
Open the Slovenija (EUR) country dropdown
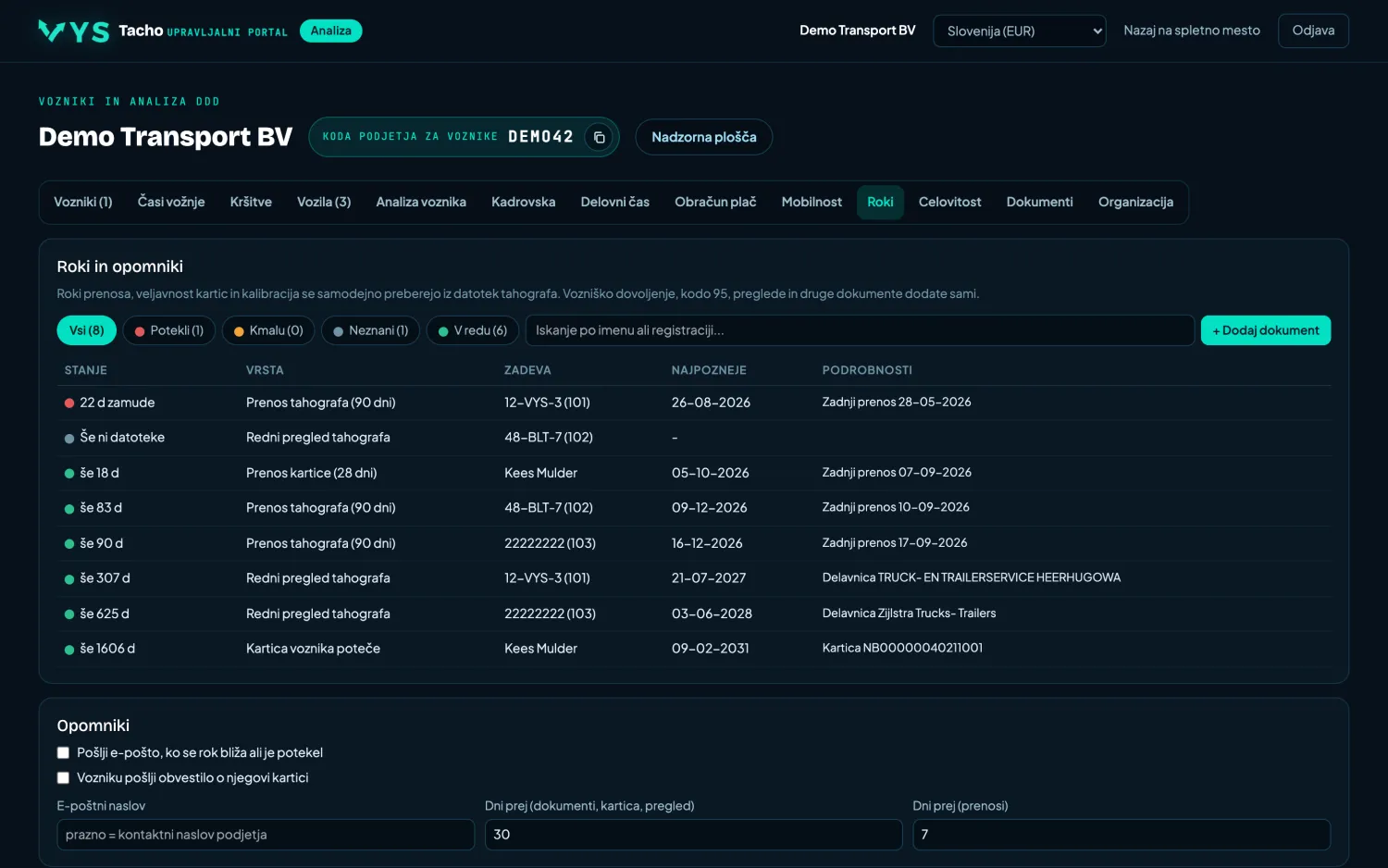[x=1020, y=31]
